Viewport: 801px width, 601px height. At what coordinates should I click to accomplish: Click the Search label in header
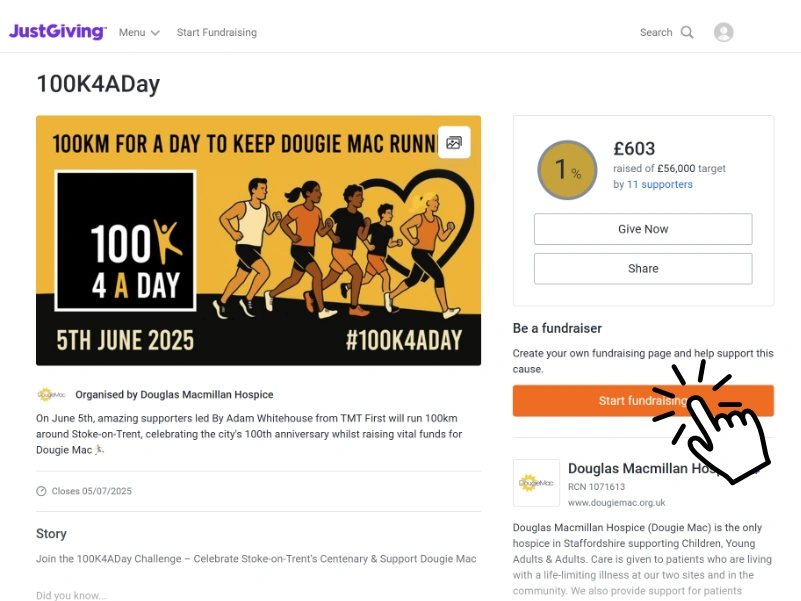click(x=656, y=33)
